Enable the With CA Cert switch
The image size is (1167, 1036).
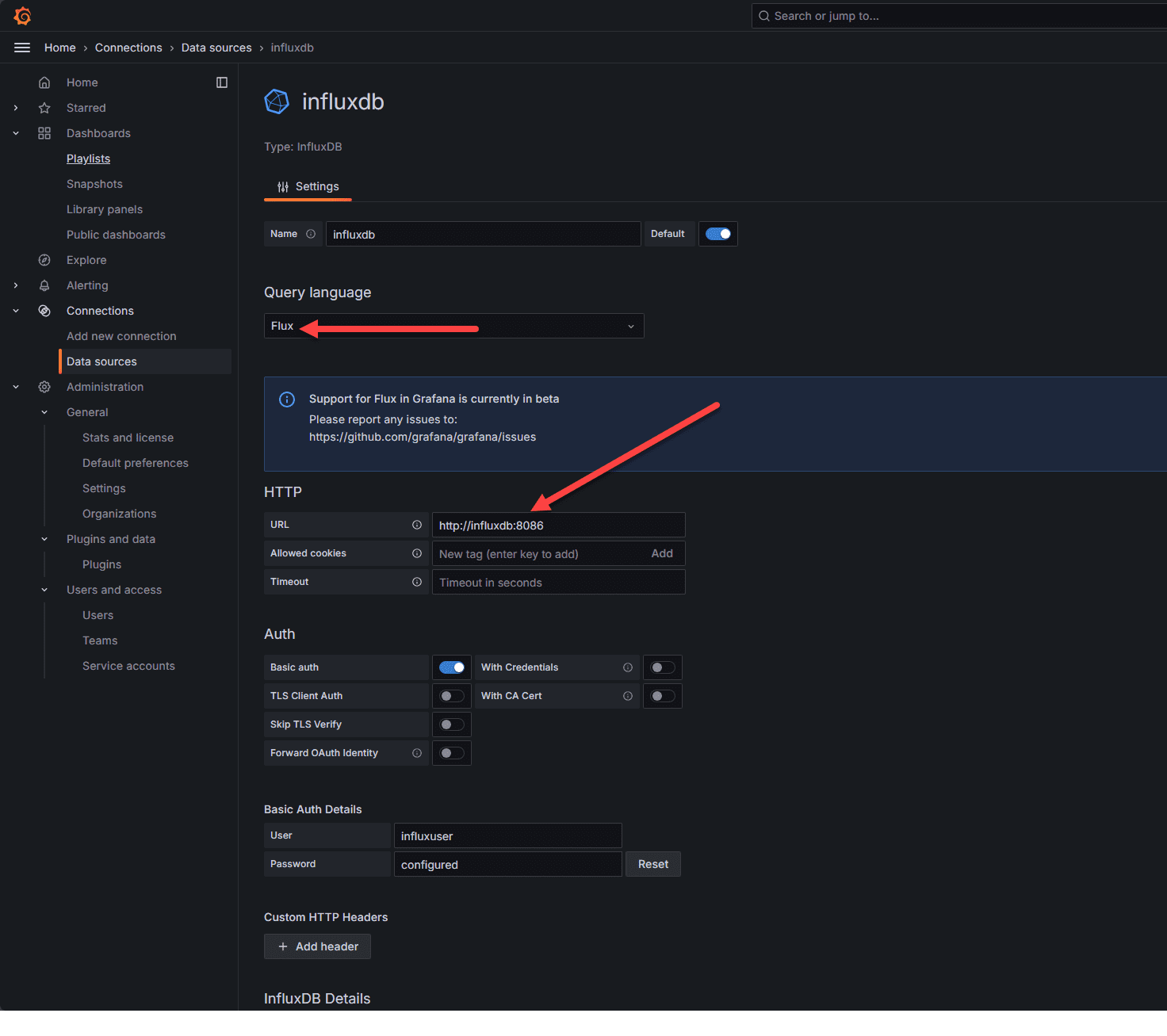(x=663, y=696)
